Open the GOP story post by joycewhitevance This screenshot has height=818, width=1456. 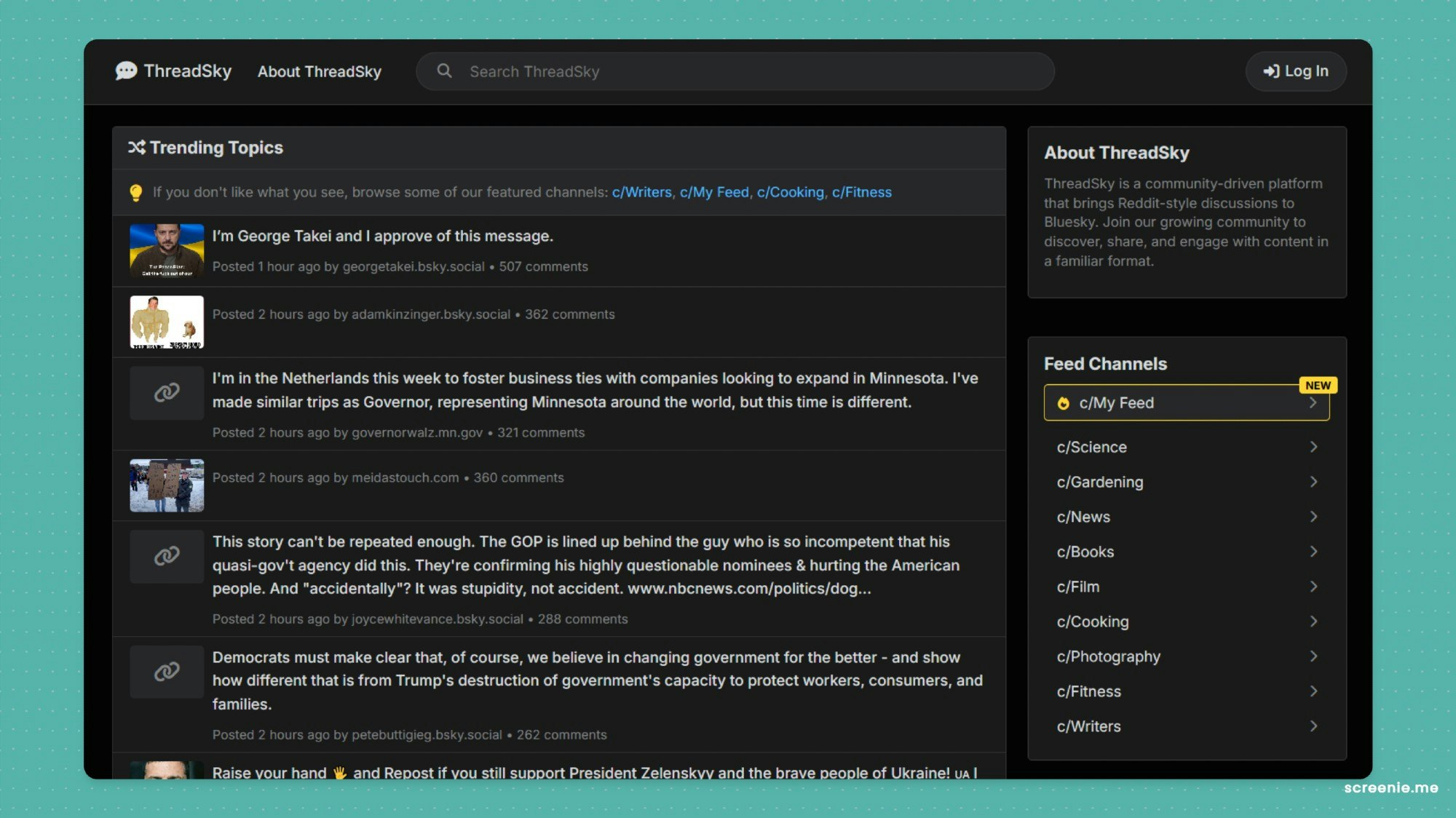pyautogui.click(x=586, y=565)
